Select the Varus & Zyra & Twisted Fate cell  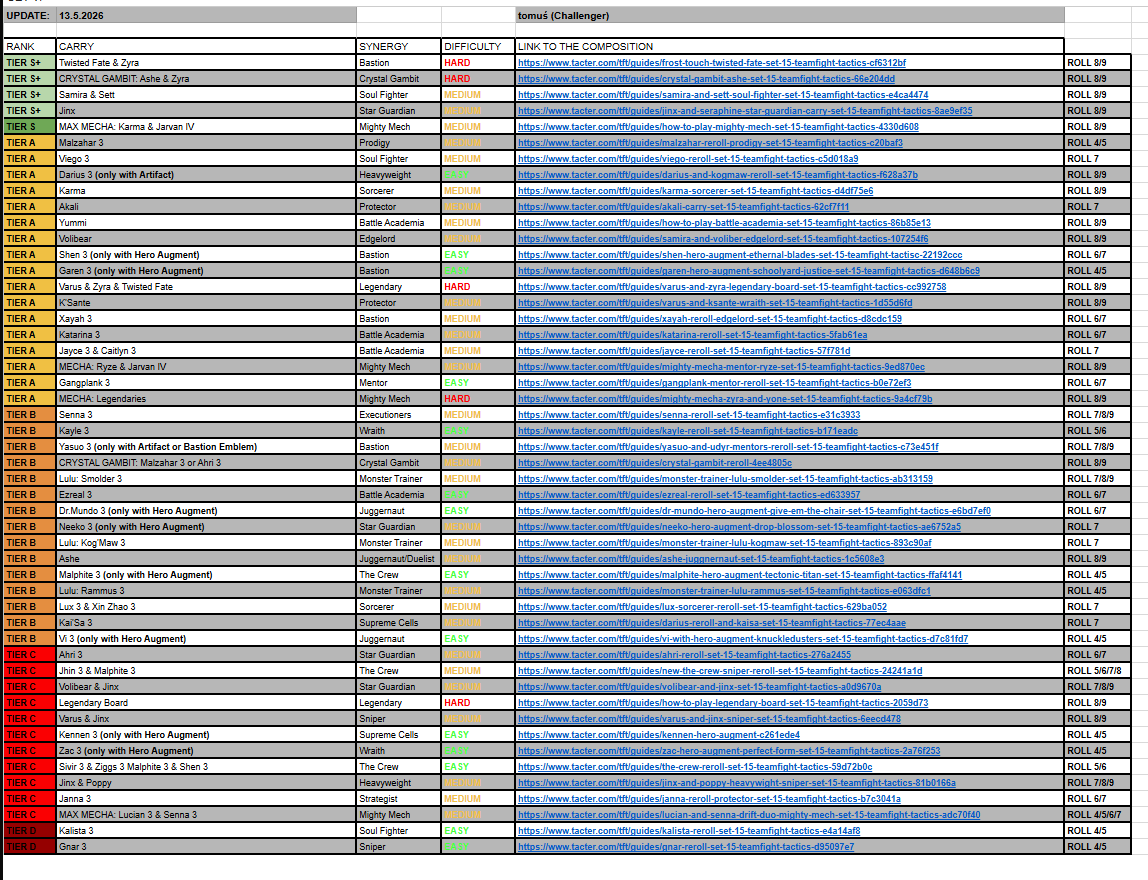pyautogui.click(x=206, y=287)
